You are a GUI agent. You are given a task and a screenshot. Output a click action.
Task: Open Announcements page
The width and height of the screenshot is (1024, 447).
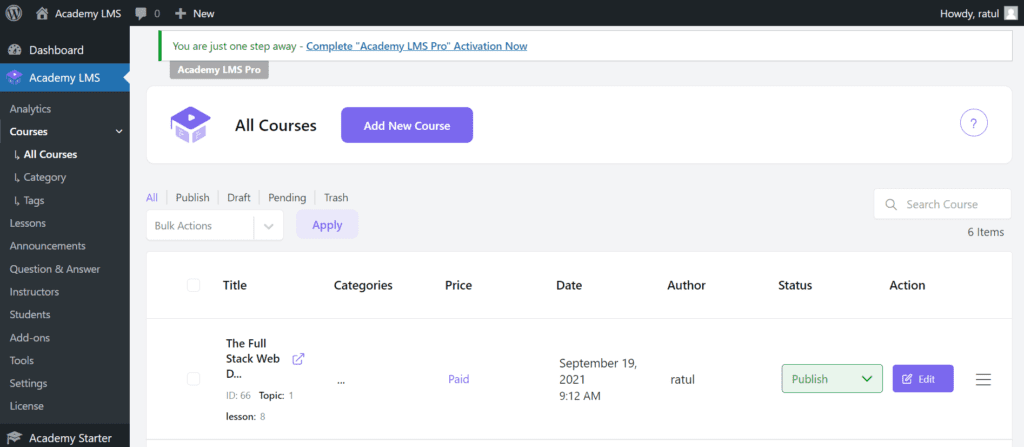tap(48, 246)
